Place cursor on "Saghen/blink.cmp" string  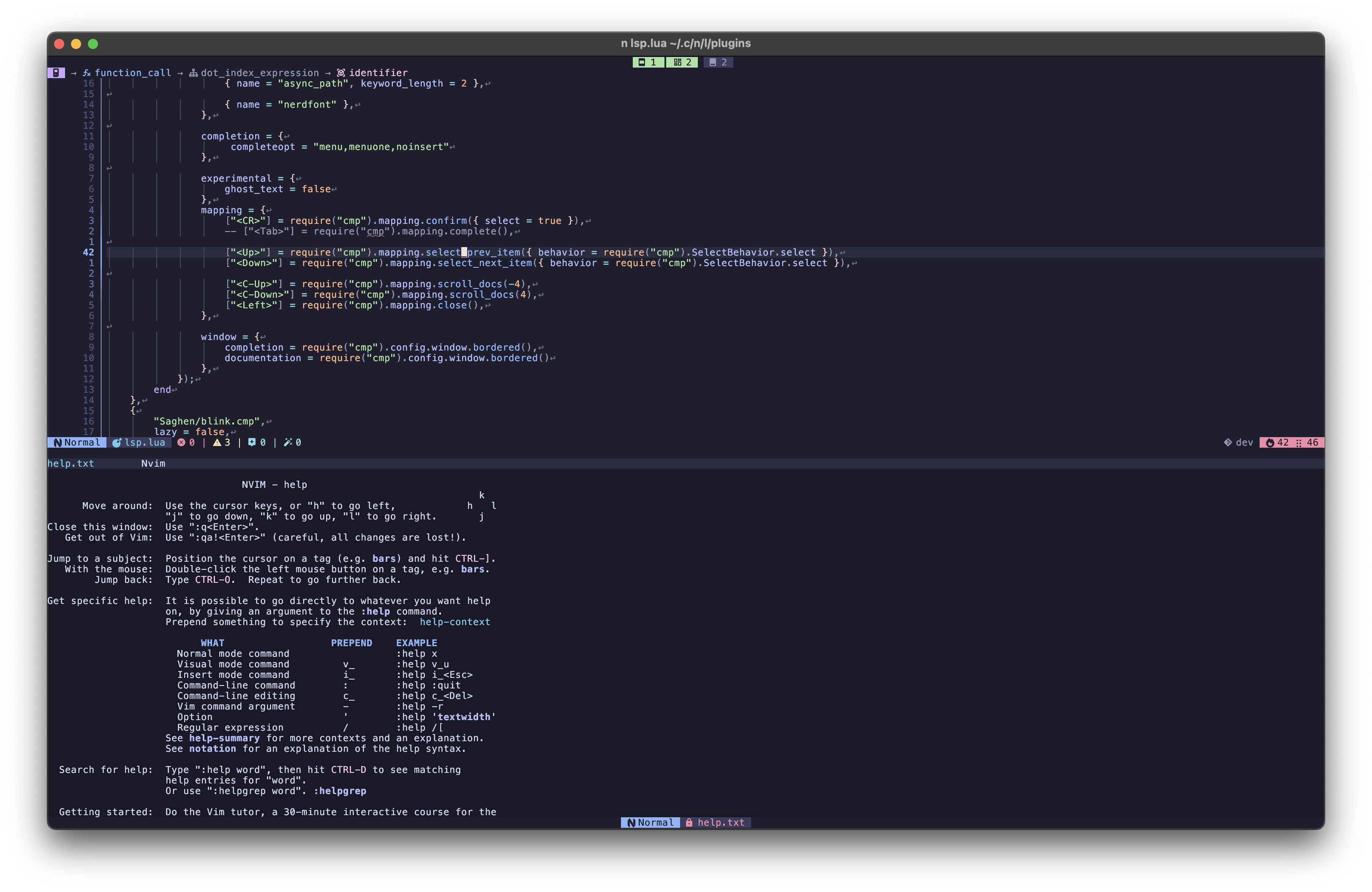[x=207, y=421]
